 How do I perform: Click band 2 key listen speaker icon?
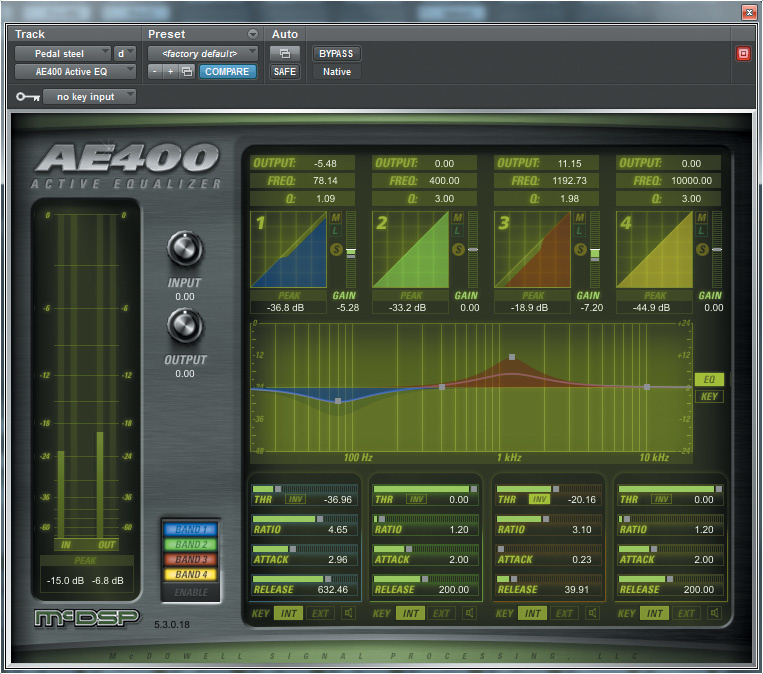(x=469, y=613)
